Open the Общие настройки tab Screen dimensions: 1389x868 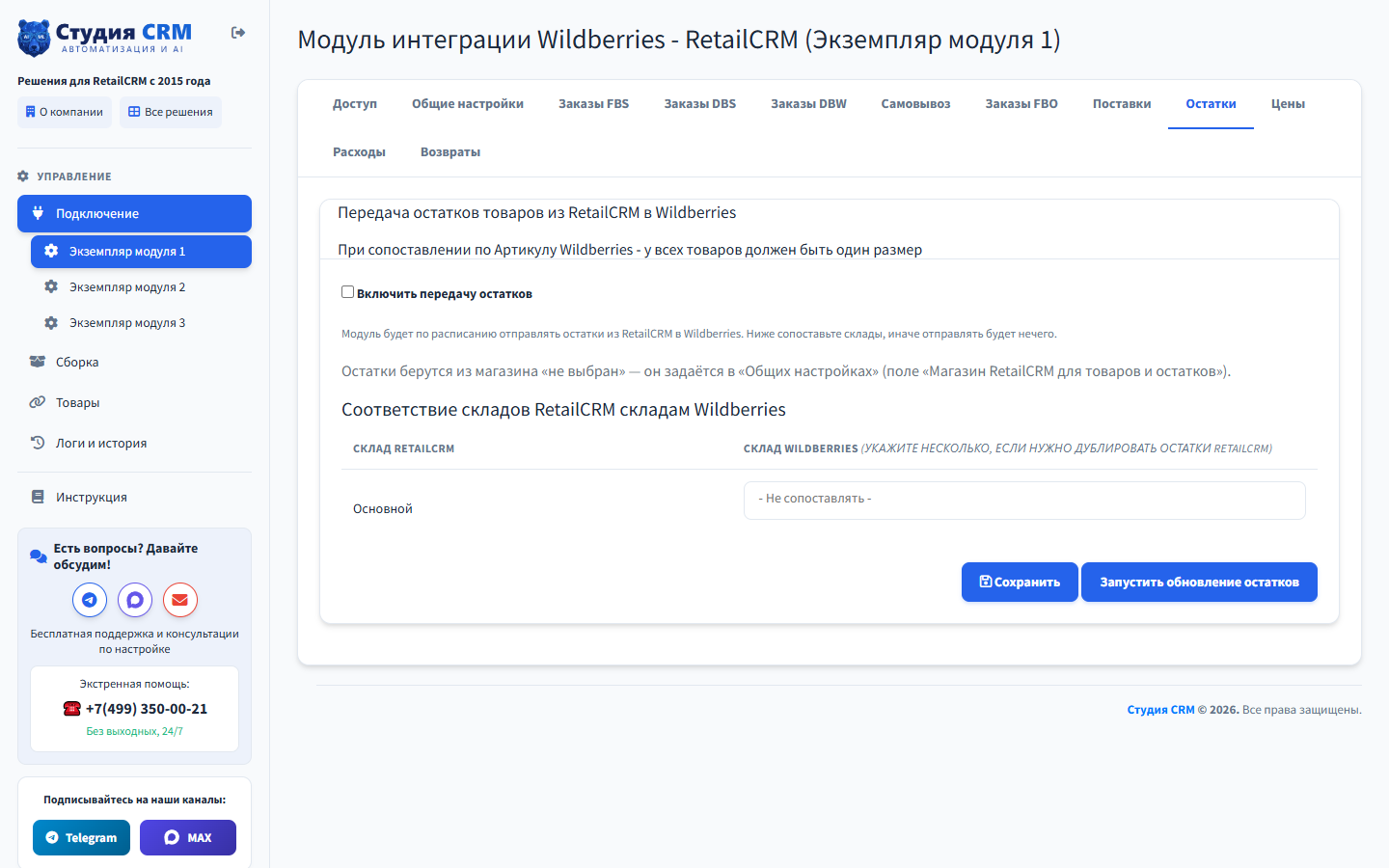point(468,104)
